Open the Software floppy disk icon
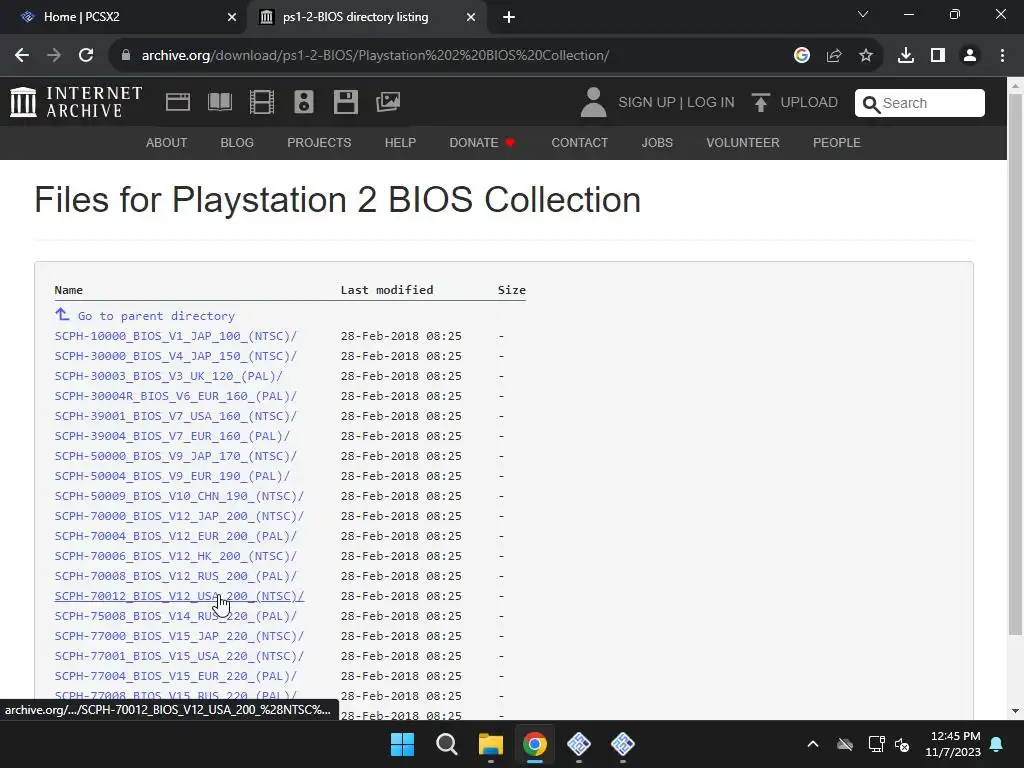 (x=345, y=102)
